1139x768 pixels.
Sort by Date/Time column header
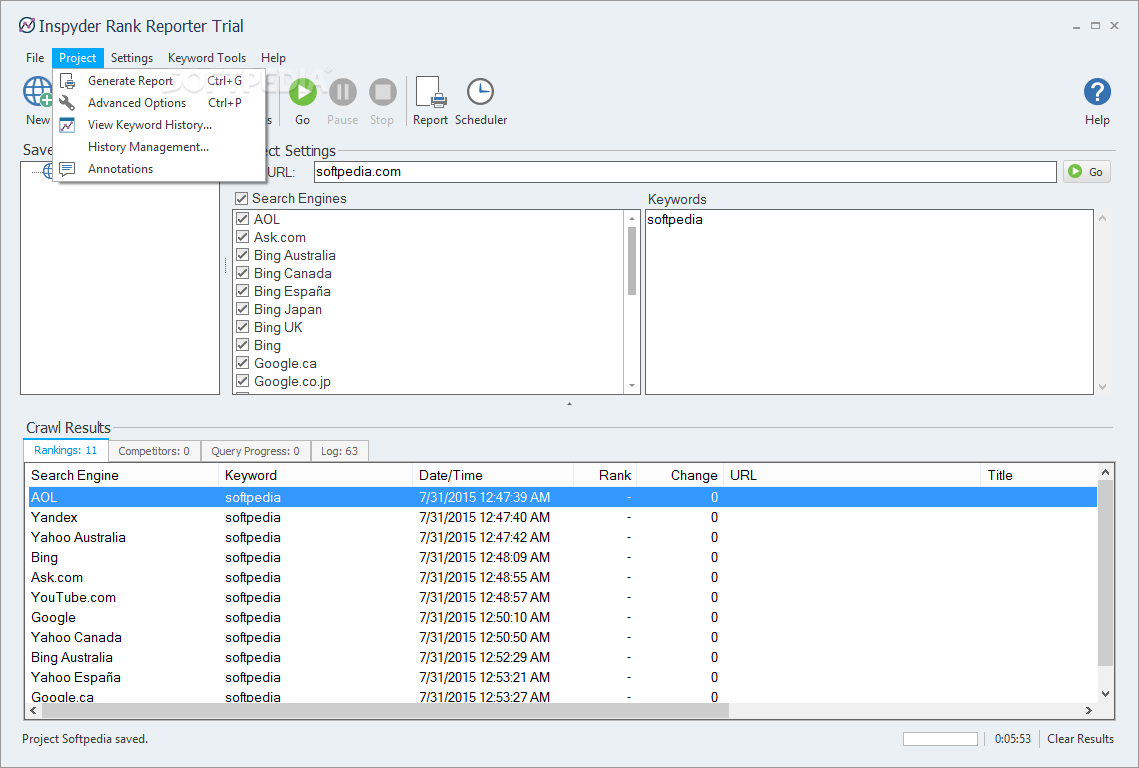[493, 475]
